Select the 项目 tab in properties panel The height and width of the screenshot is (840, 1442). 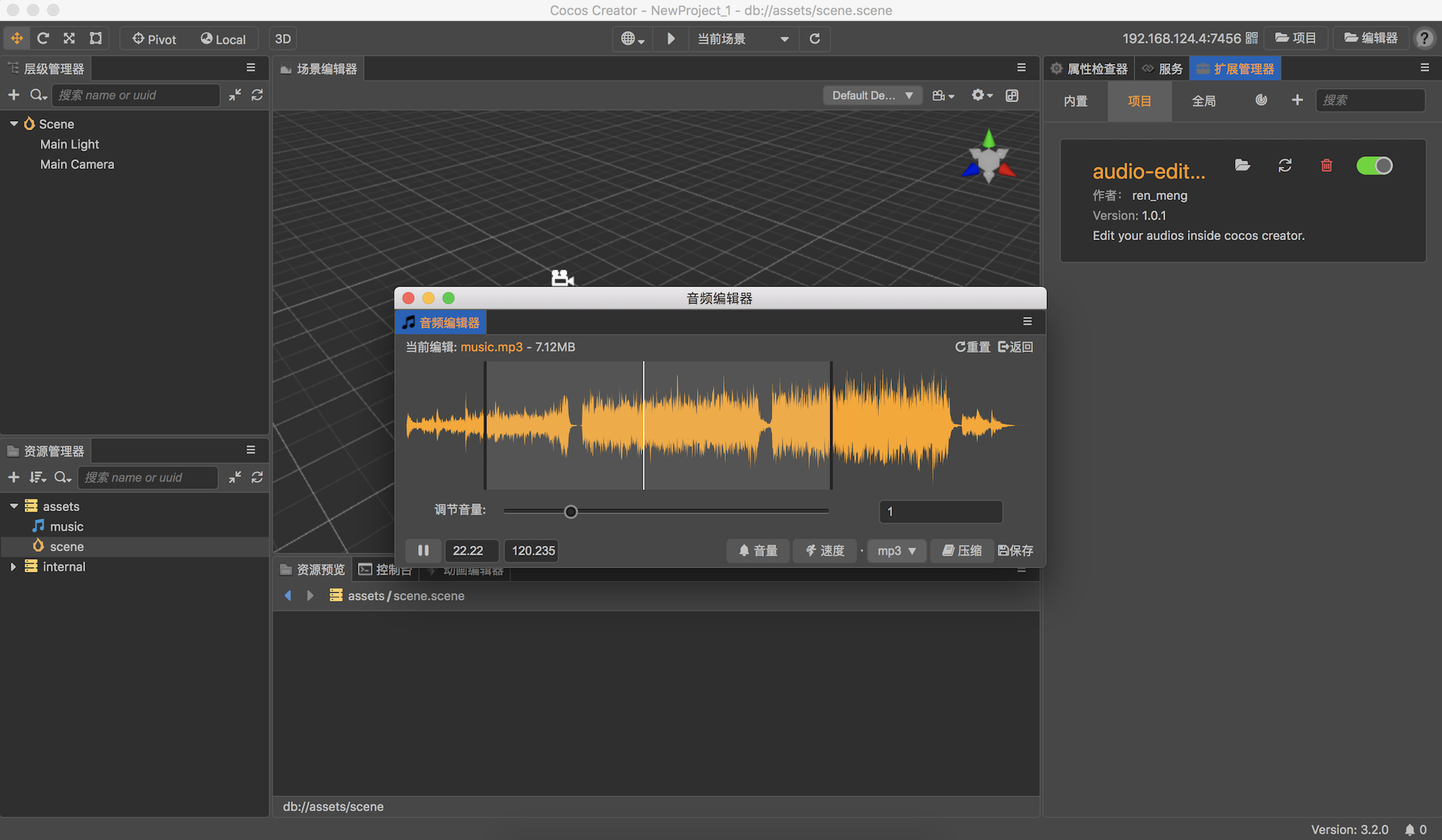pos(1140,99)
